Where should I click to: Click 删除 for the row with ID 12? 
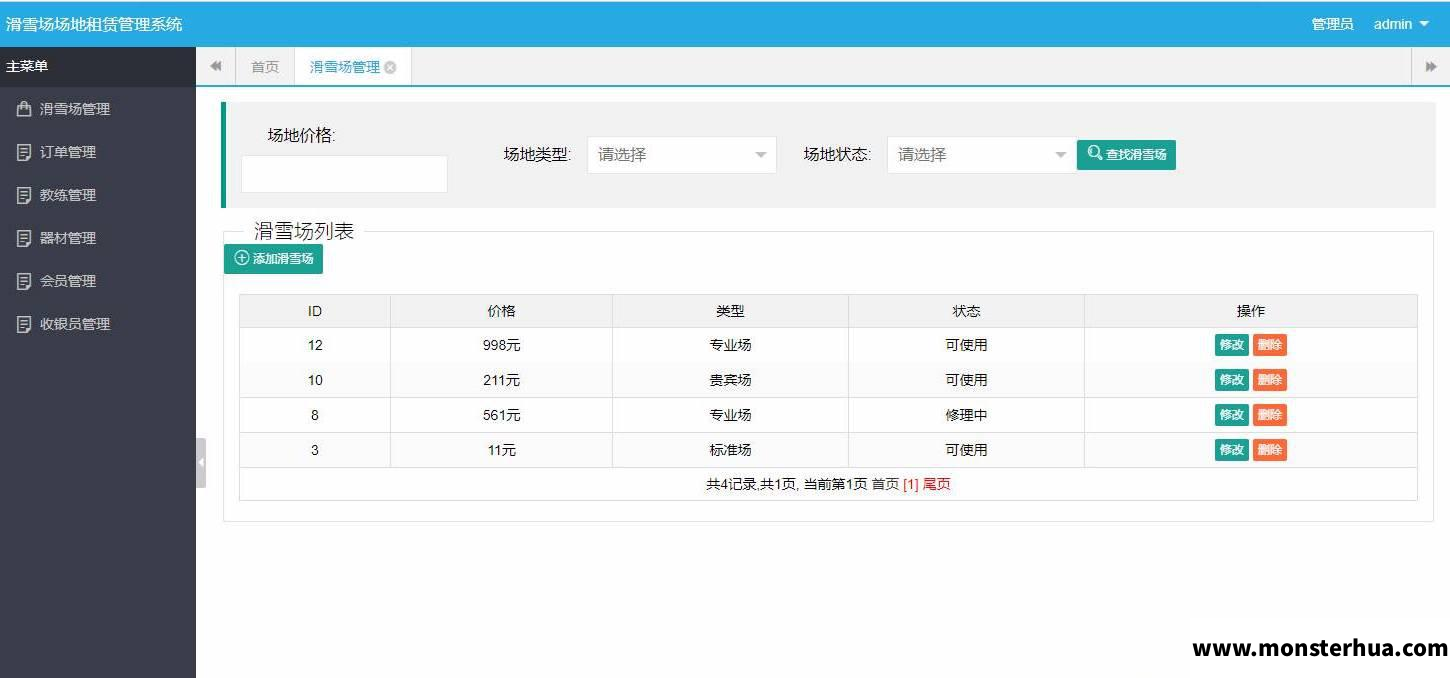coord(1270,345)
